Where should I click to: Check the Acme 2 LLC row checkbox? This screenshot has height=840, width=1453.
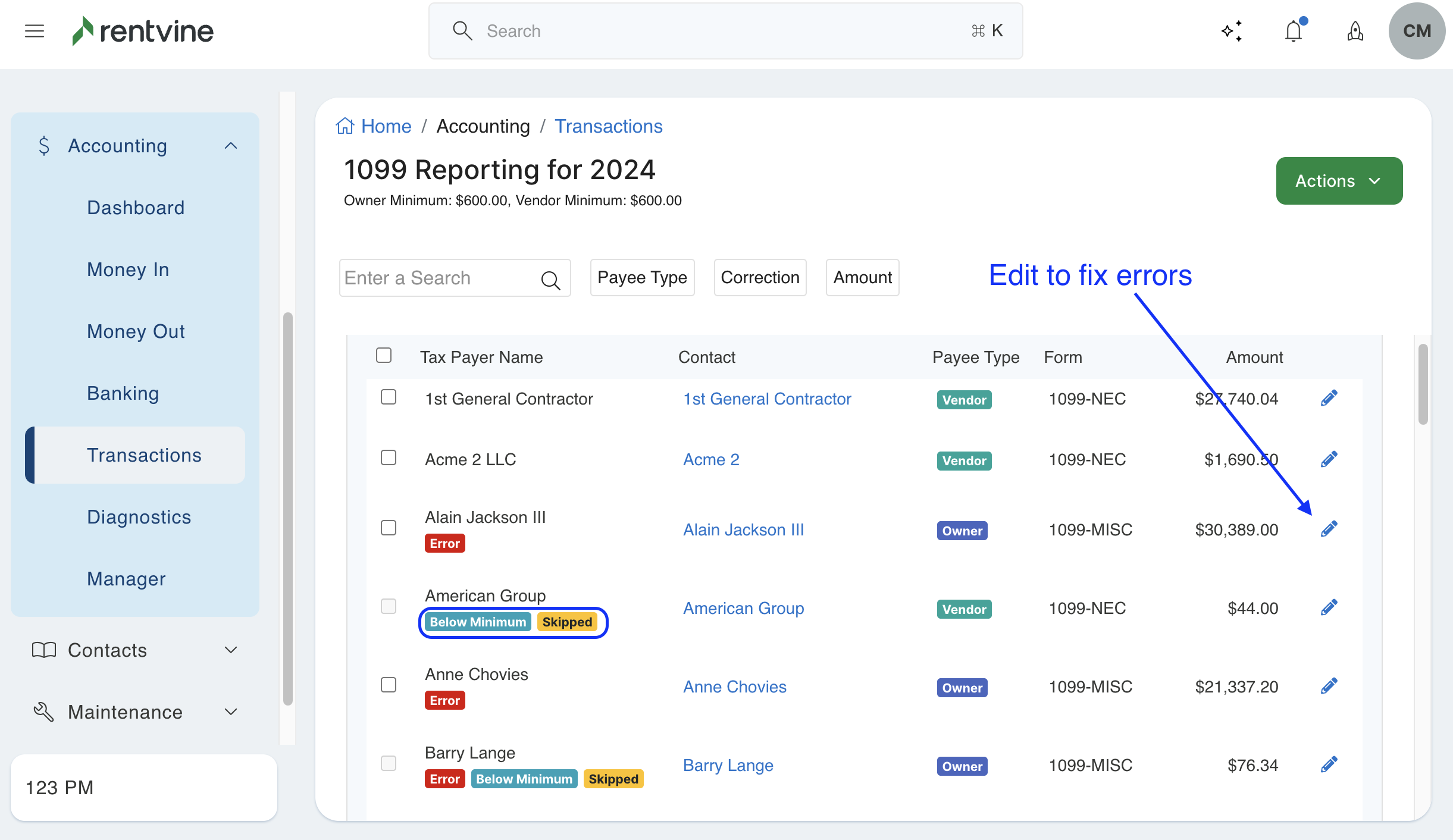(x=389, y=457)
